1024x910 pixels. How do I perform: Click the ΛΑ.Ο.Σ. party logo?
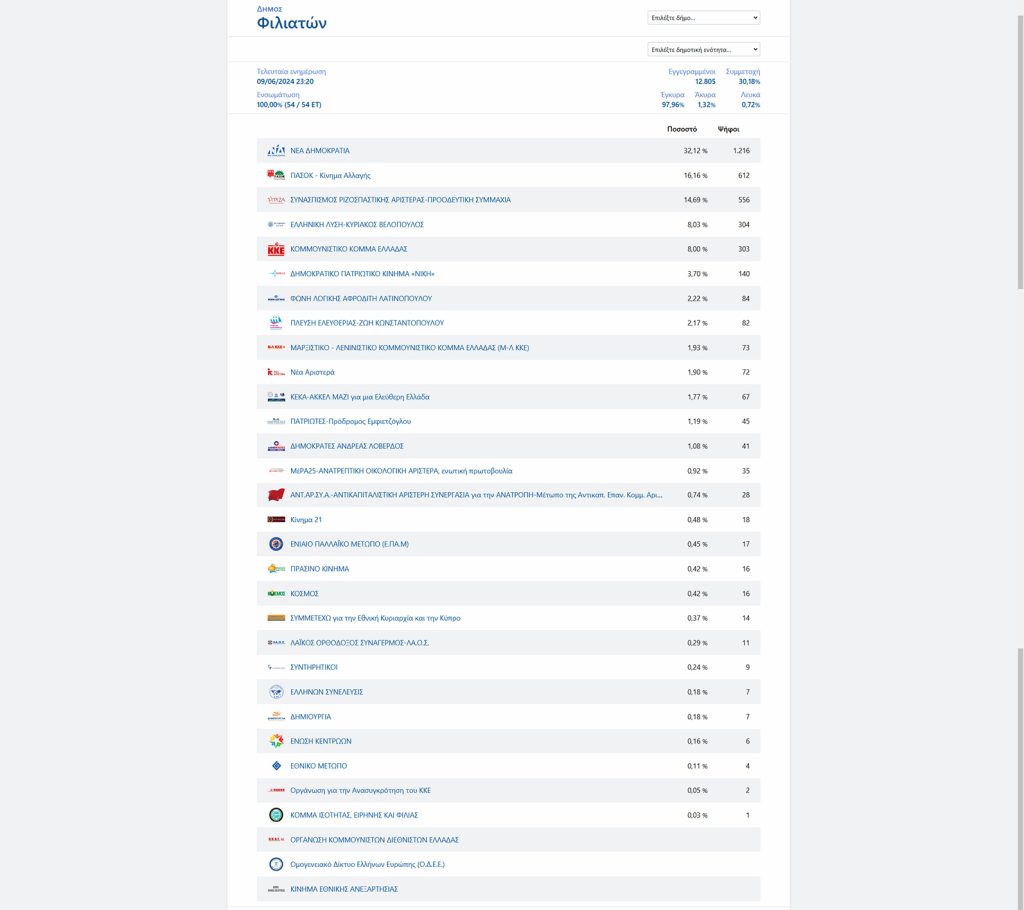[x=276, y=643]
